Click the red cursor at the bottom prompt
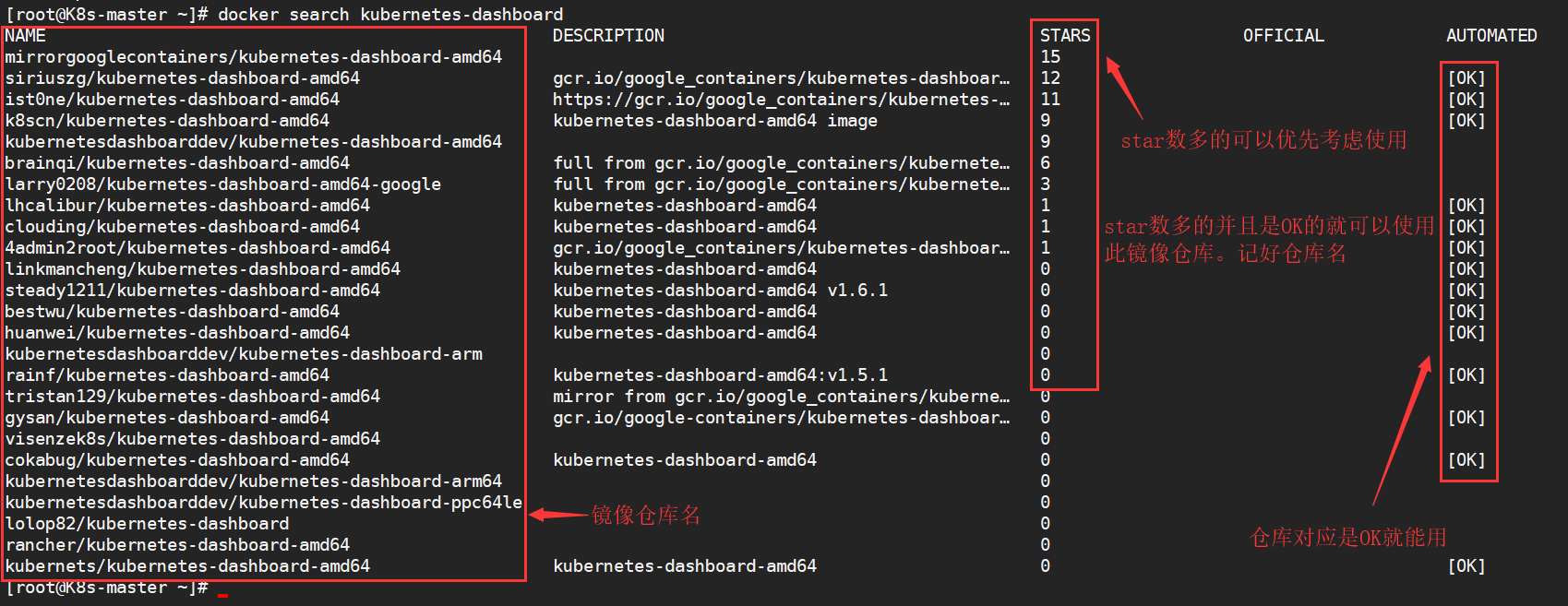Screen dimensions: 1568x606 coord(222,595)
